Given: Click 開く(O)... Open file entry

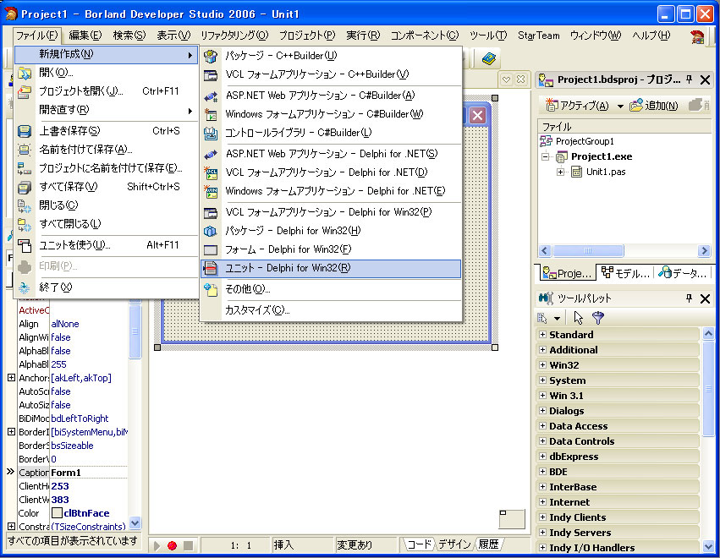Looking at the screenshot, I should point(106,73).
